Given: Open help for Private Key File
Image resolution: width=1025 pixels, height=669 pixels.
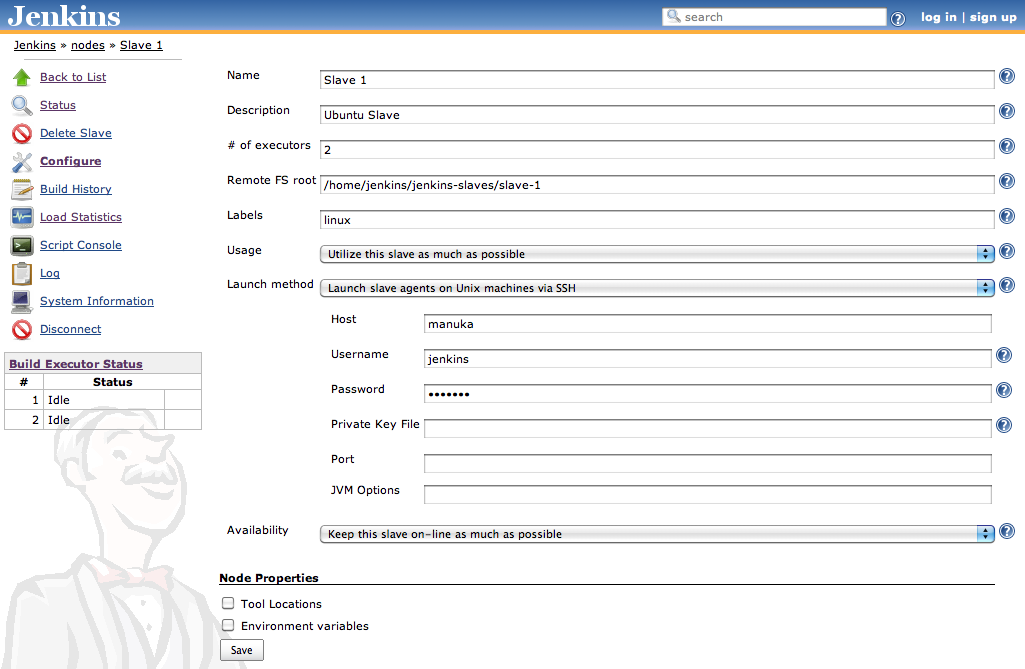Looking at the screenshot, I should click(1003, 425).
